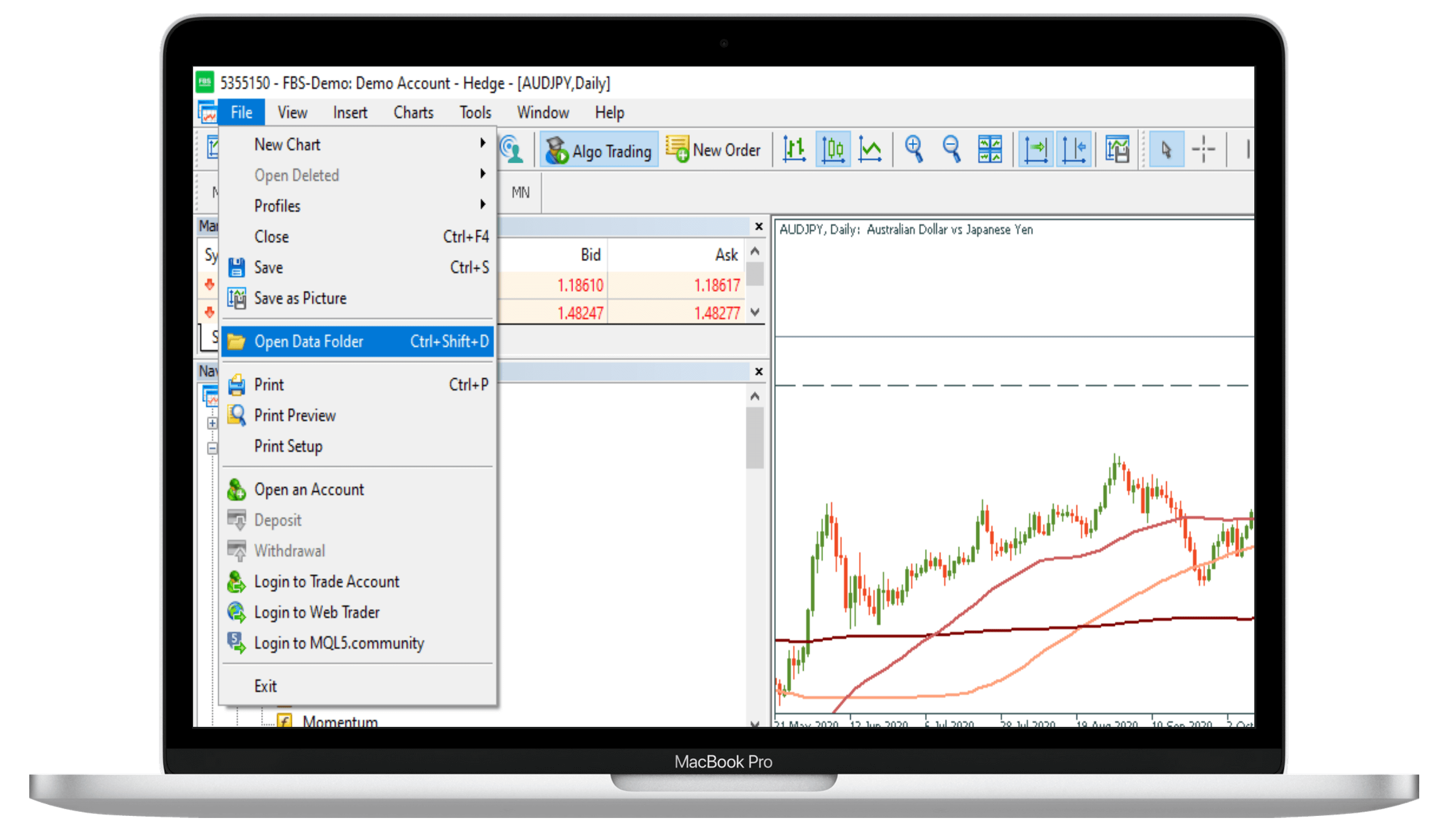
Task: Switch chart to candlesticks icon
Action: point(833,149)
